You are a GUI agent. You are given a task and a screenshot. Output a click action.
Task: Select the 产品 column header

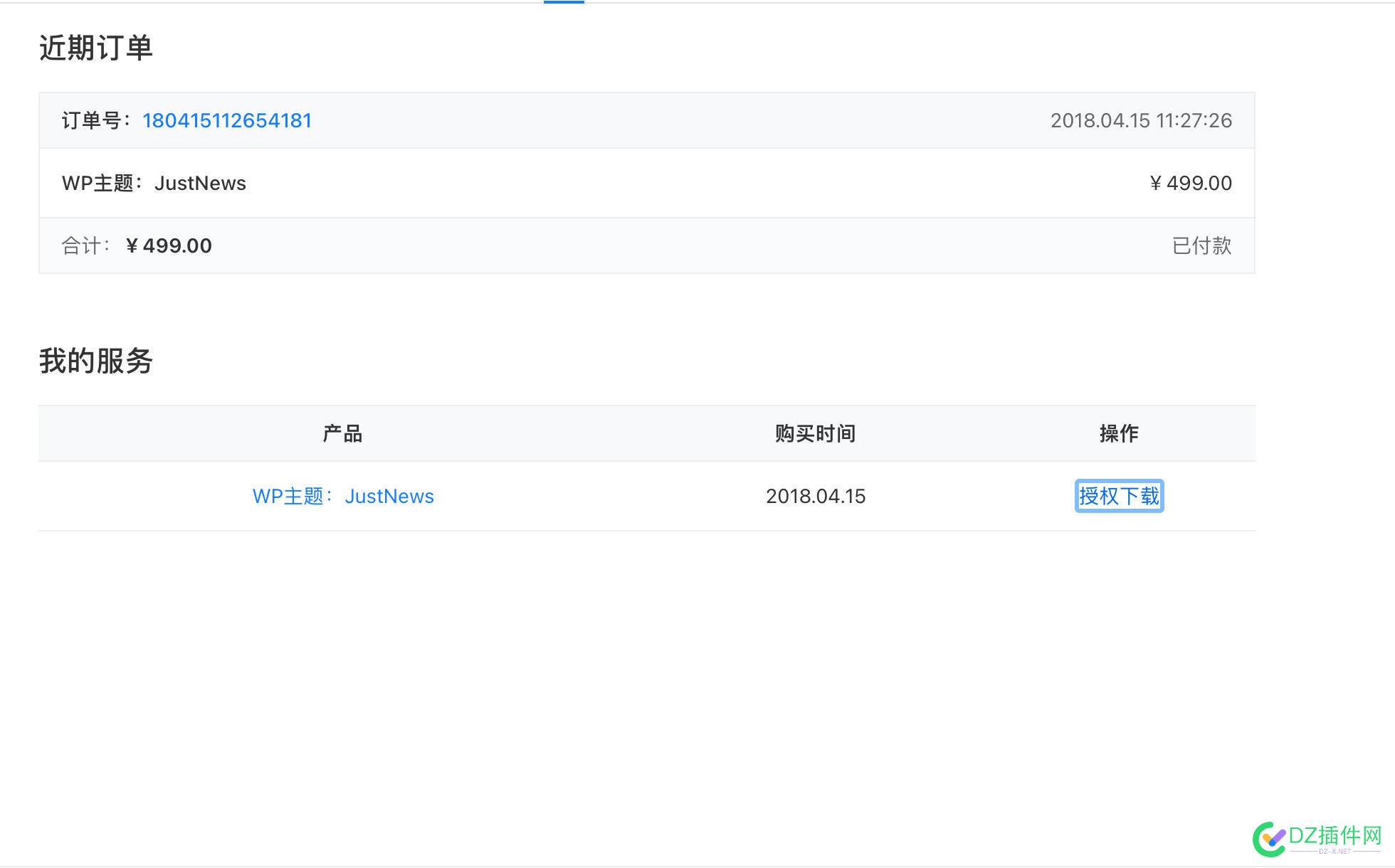tap(342, 433)
